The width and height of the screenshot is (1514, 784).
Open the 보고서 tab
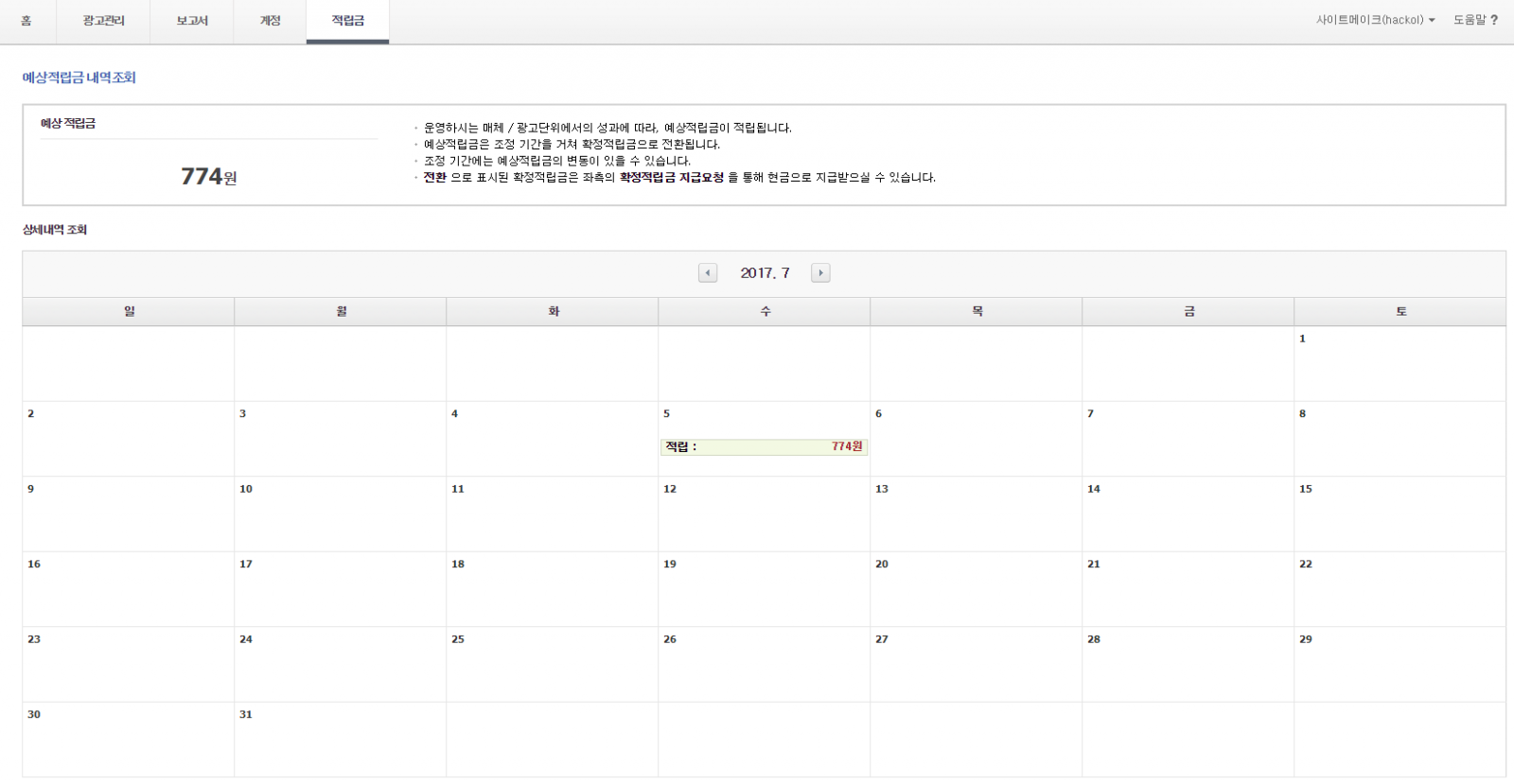click(x=191, y=21)
